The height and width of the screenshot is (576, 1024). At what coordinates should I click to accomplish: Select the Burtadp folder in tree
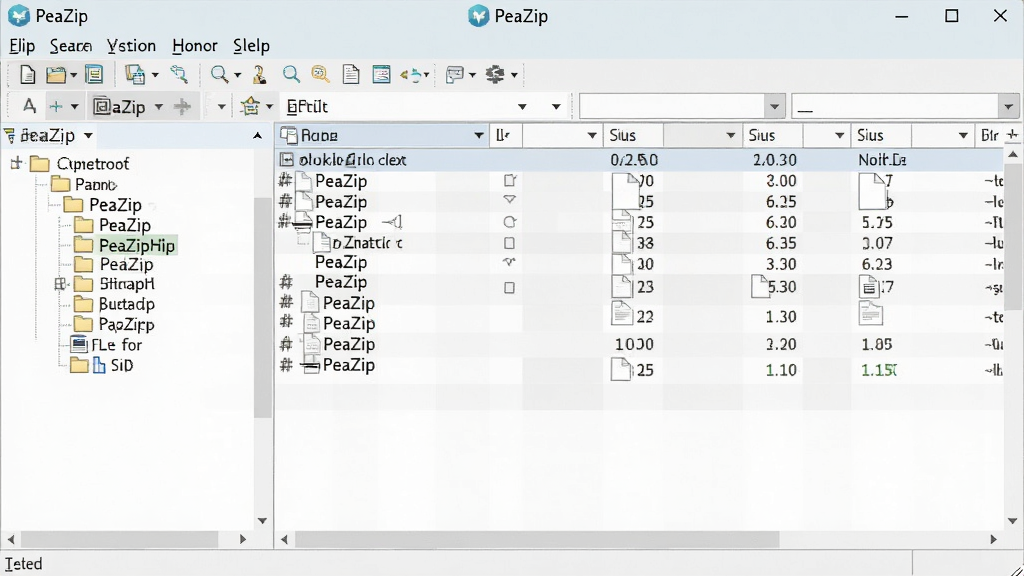pos(127,304)
